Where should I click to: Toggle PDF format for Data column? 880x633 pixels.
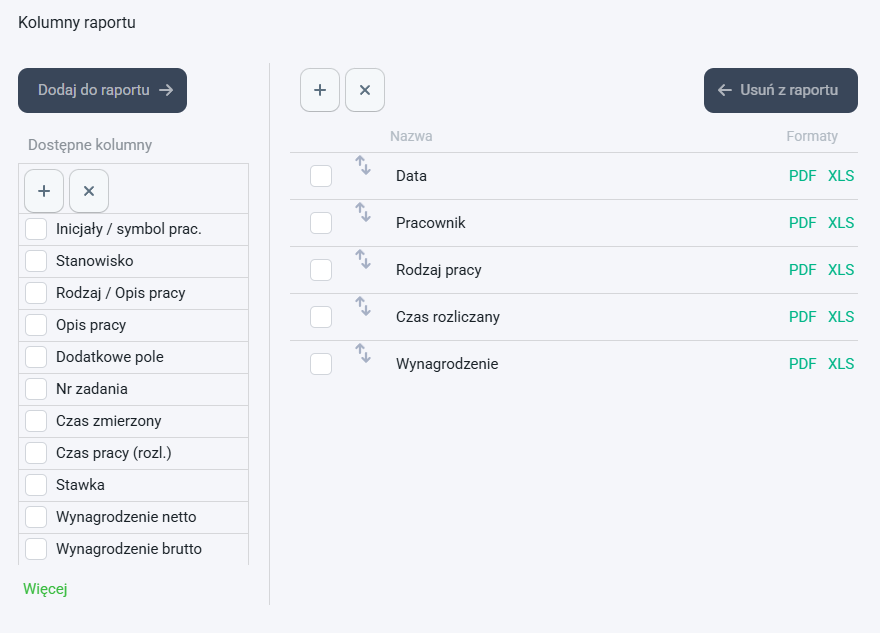click(803, 176)
